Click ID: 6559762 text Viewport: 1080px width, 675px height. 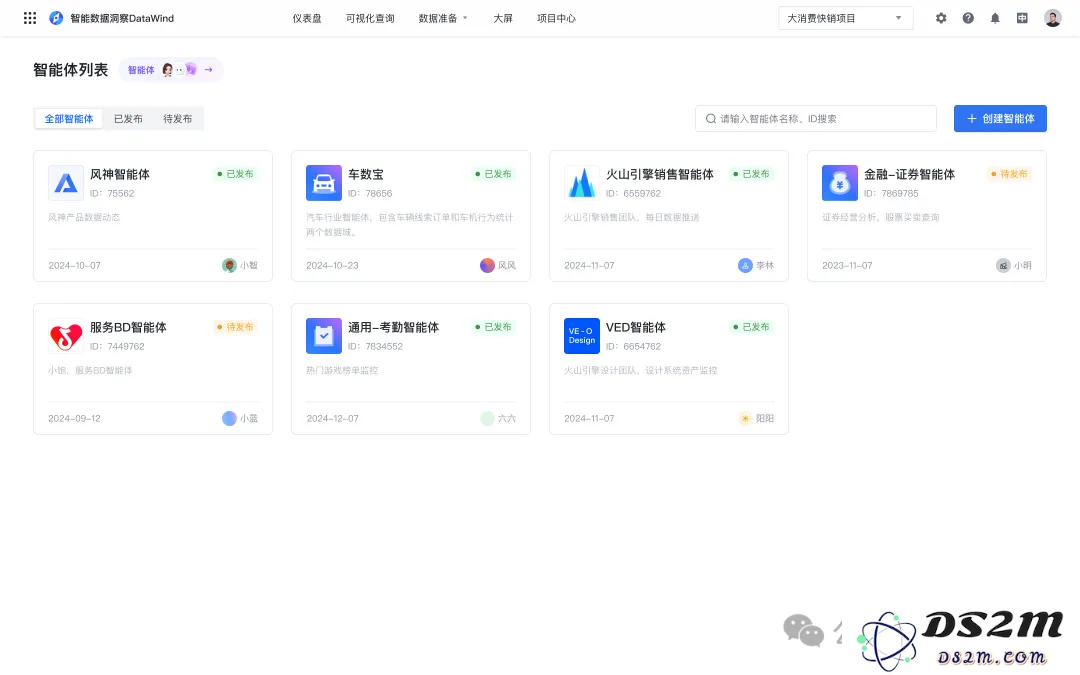(x=634, y=194)
